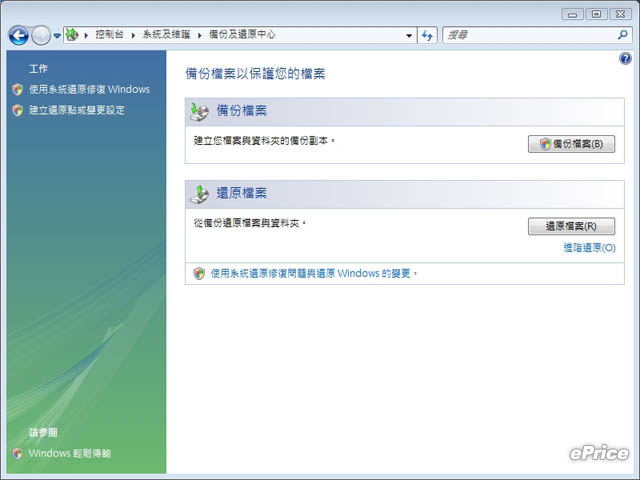Open 使用系統還原修復 Windows task link
Viewport: 640px width, 480px height.
click(89, 89)
